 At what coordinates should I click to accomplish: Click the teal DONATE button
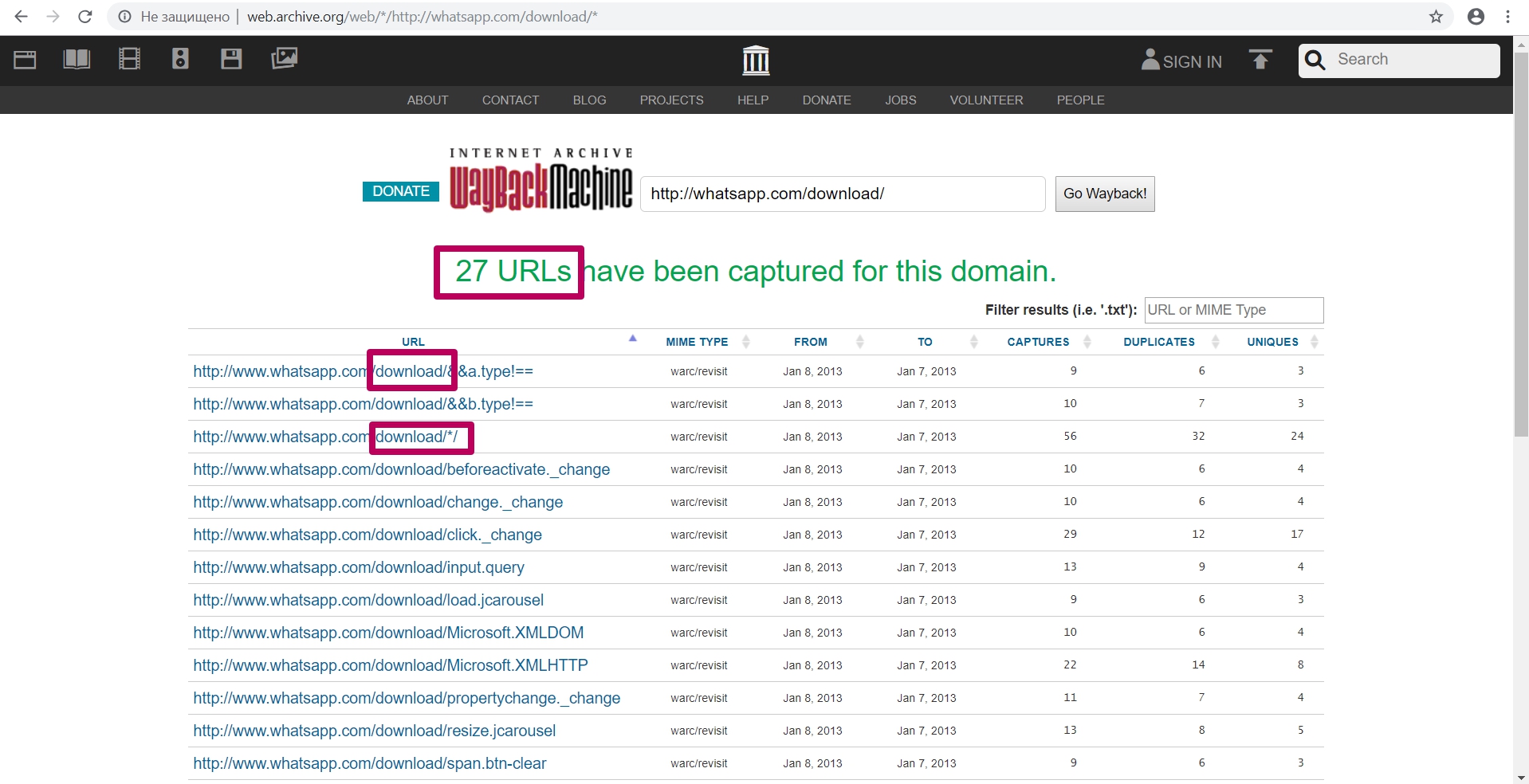pyautogui.click(x=401, y=191)
